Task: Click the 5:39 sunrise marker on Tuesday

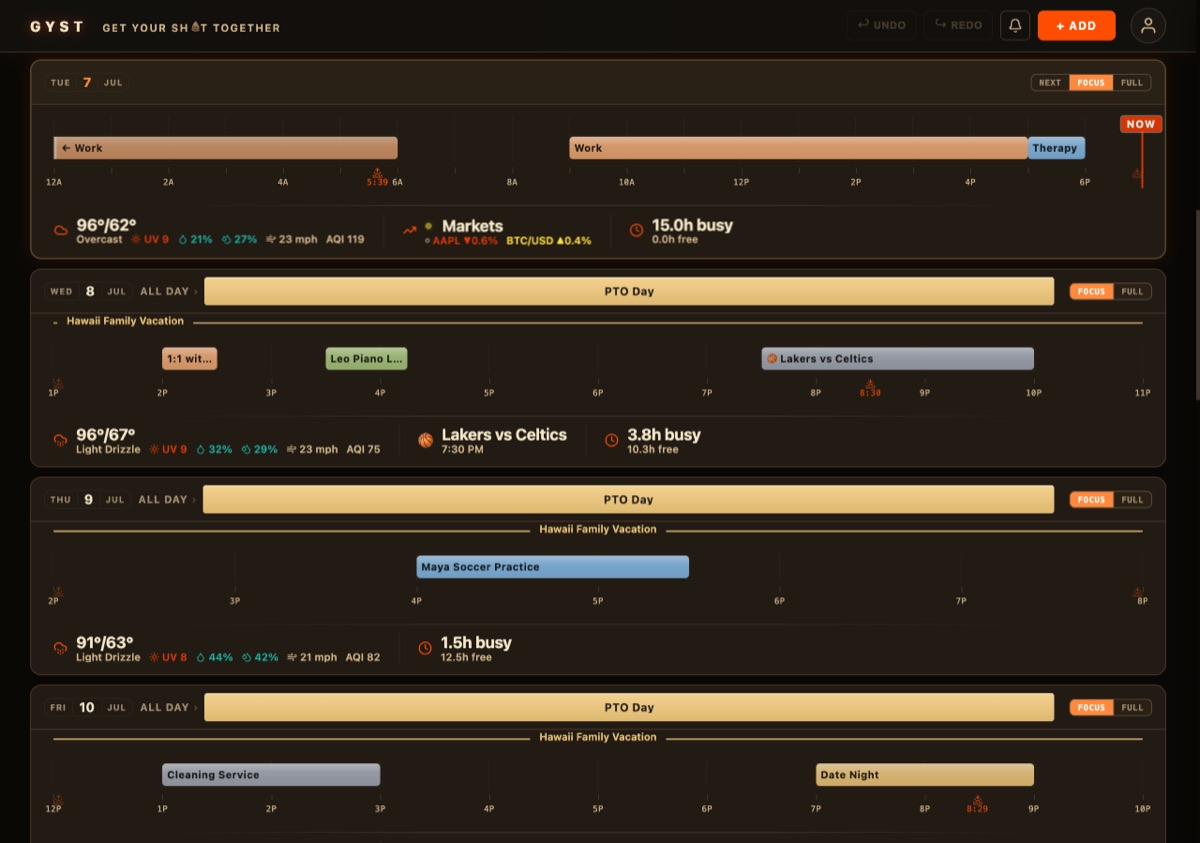Action: [377, 178]
